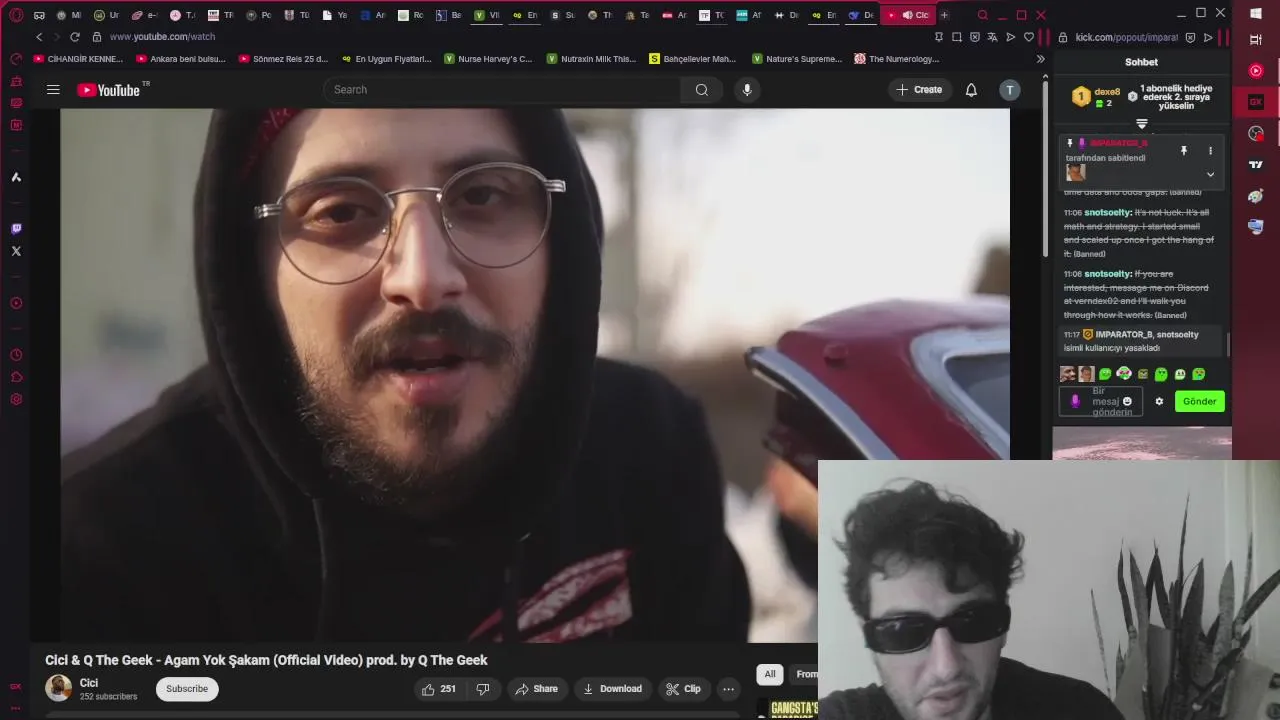Click the dexe8 top gifter name
The width and height of the screenshot is (1280, 720).
[x=1107, y=92]
